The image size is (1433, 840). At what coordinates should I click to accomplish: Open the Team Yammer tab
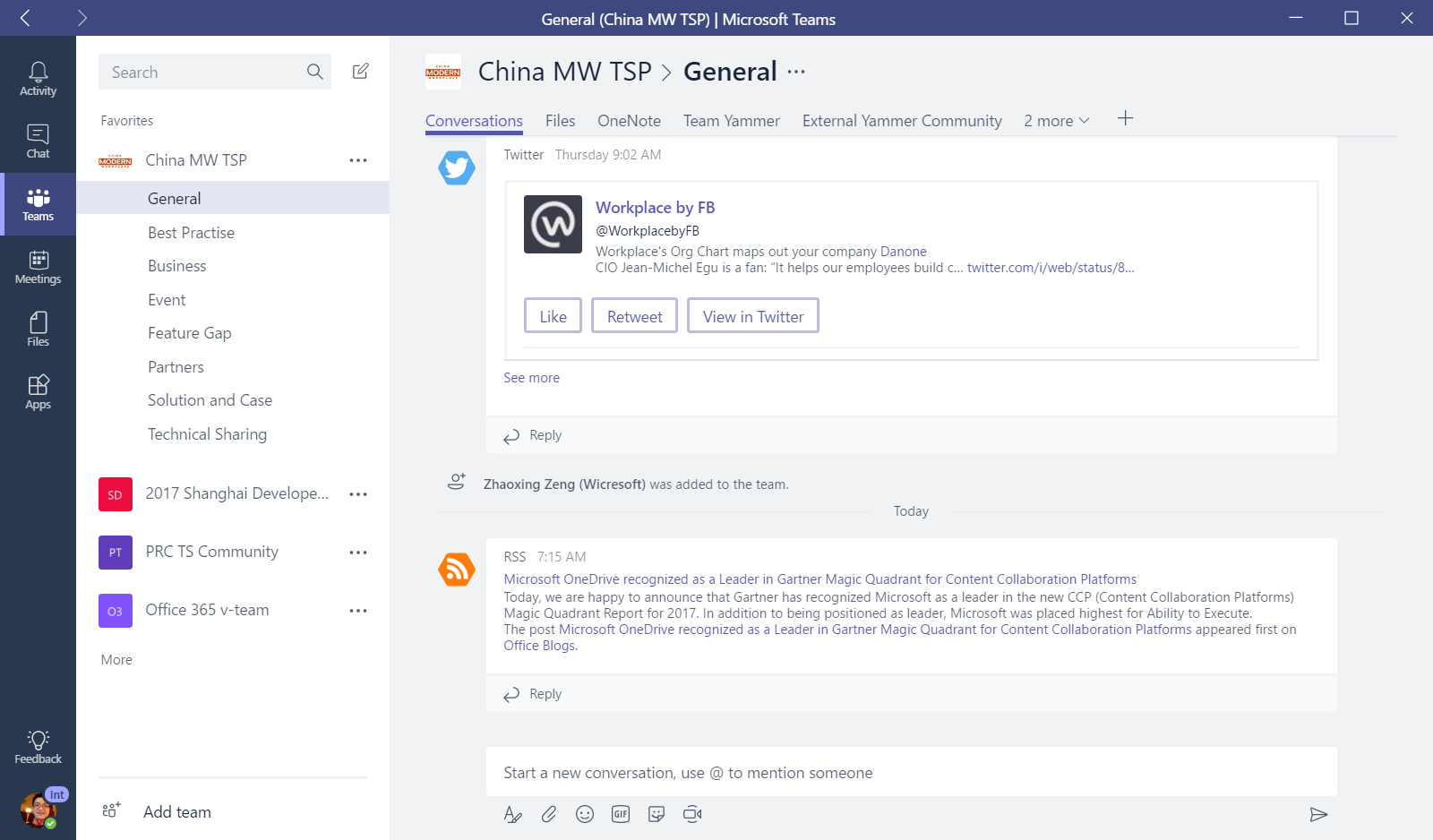click(x=731, y=120)
